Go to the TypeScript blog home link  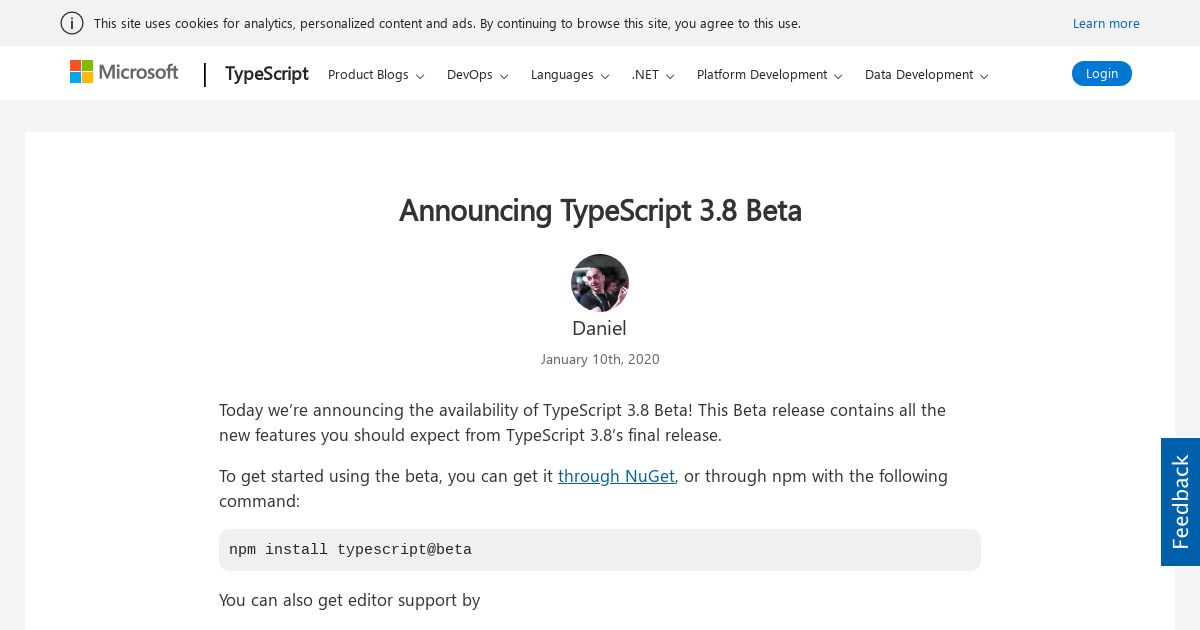pos(266,74)
